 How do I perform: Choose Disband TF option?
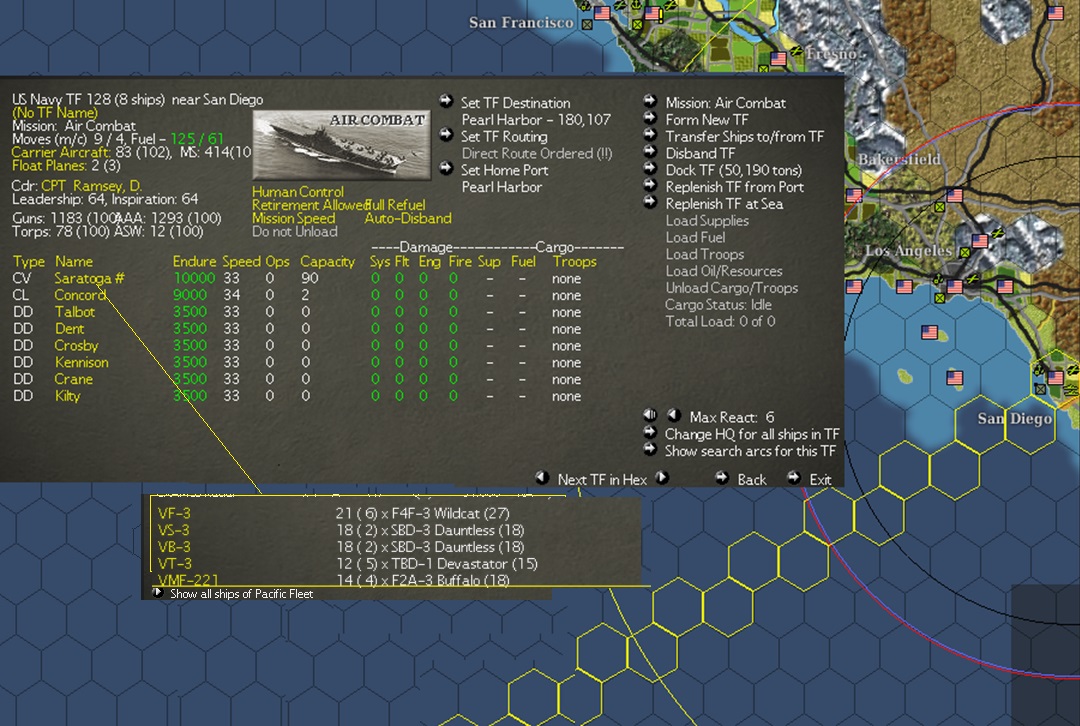tap(700, 154)
